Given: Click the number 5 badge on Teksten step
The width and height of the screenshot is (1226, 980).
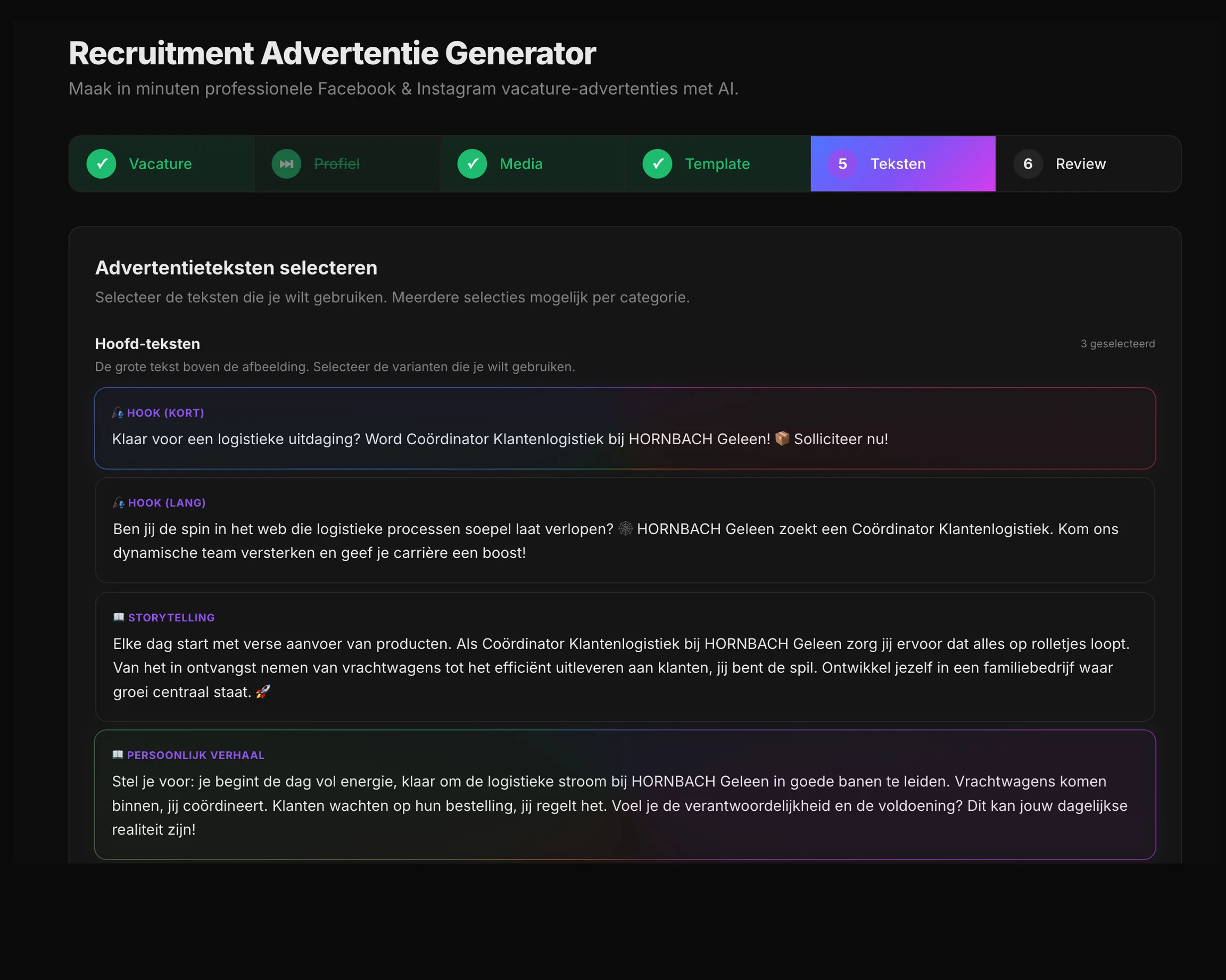Looking at the screenshot, I should pyautogui.click(x=843, y=164).
